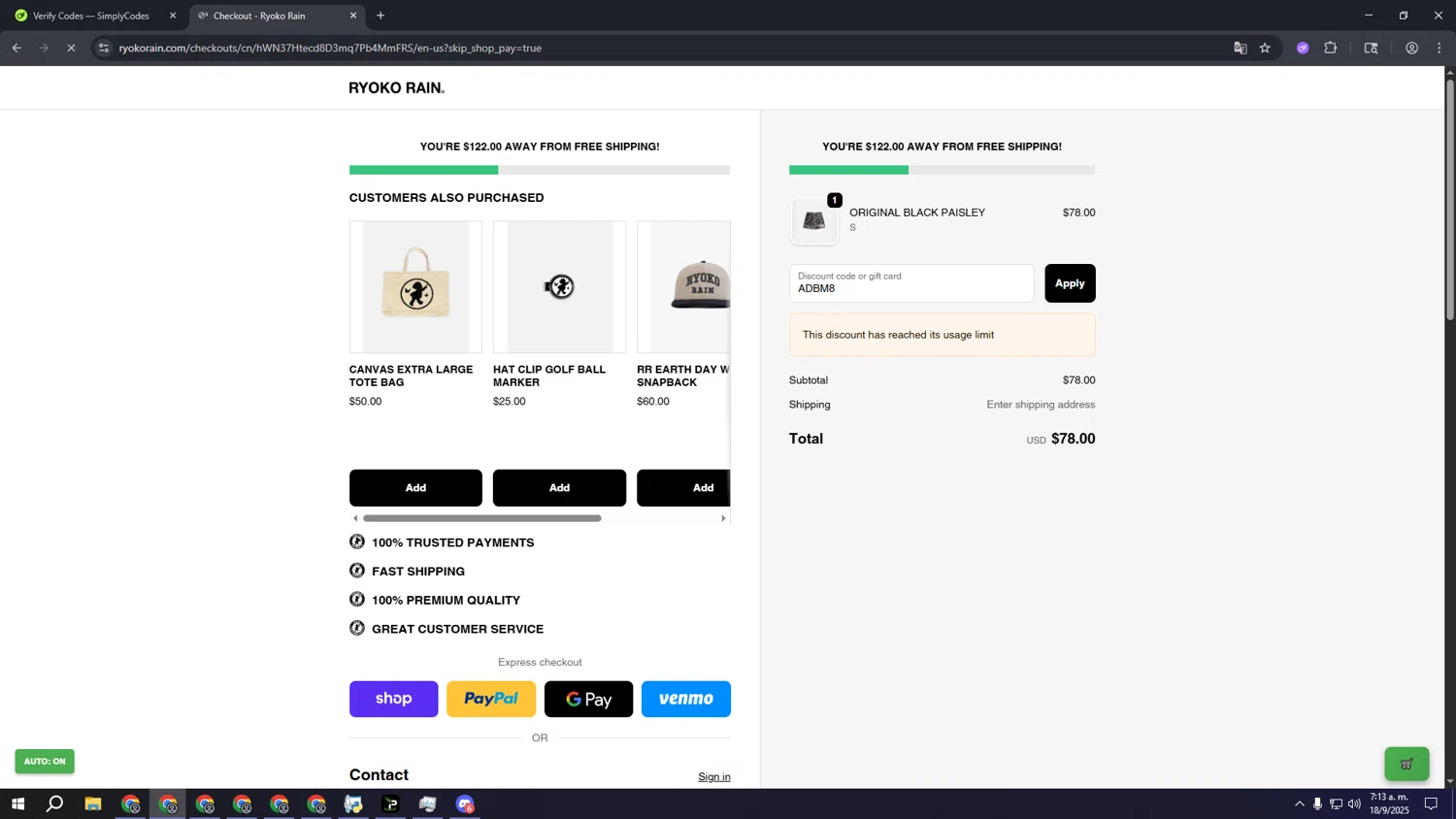Click the Sign in link
The width and height of the screenshot is (1456, 819).
(x=714, y=776)
